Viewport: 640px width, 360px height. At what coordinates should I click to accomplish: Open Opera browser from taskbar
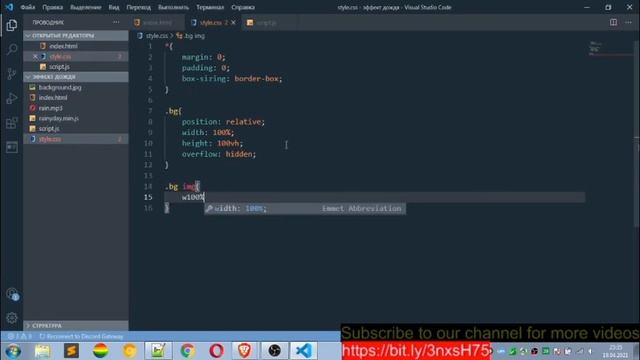pos(216,351)
